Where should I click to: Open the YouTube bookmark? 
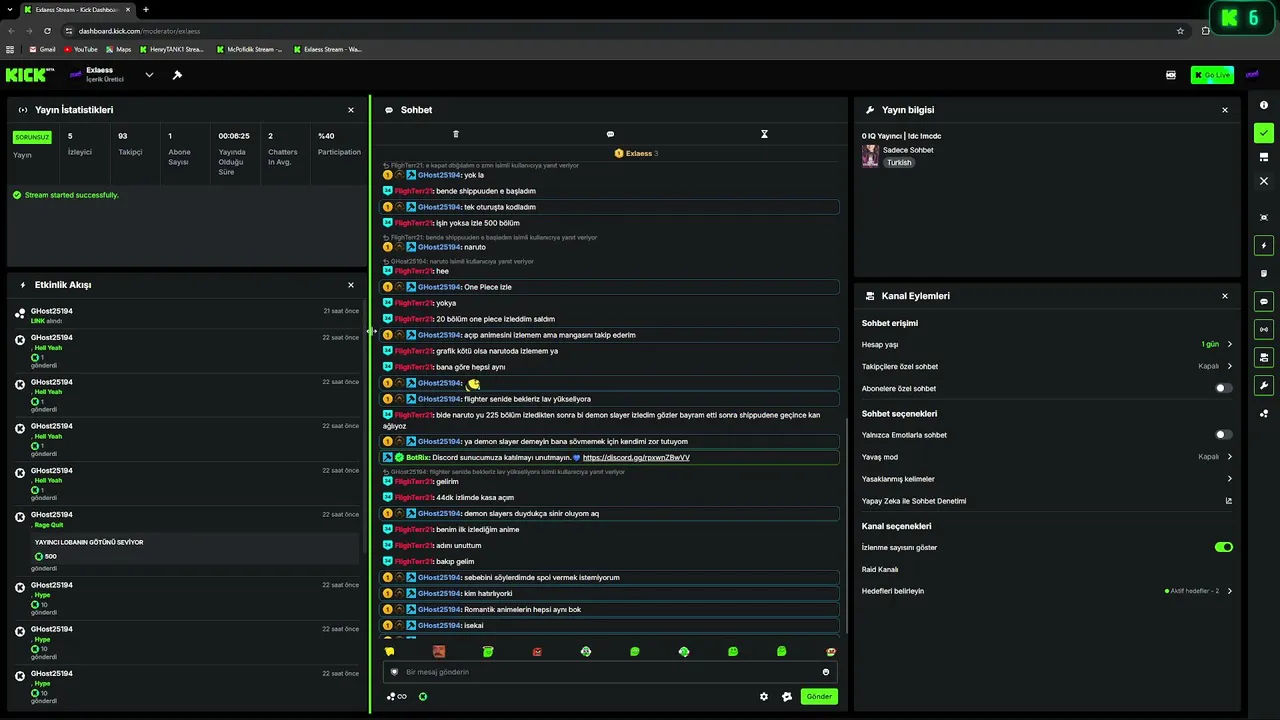[x=81, y=49]
